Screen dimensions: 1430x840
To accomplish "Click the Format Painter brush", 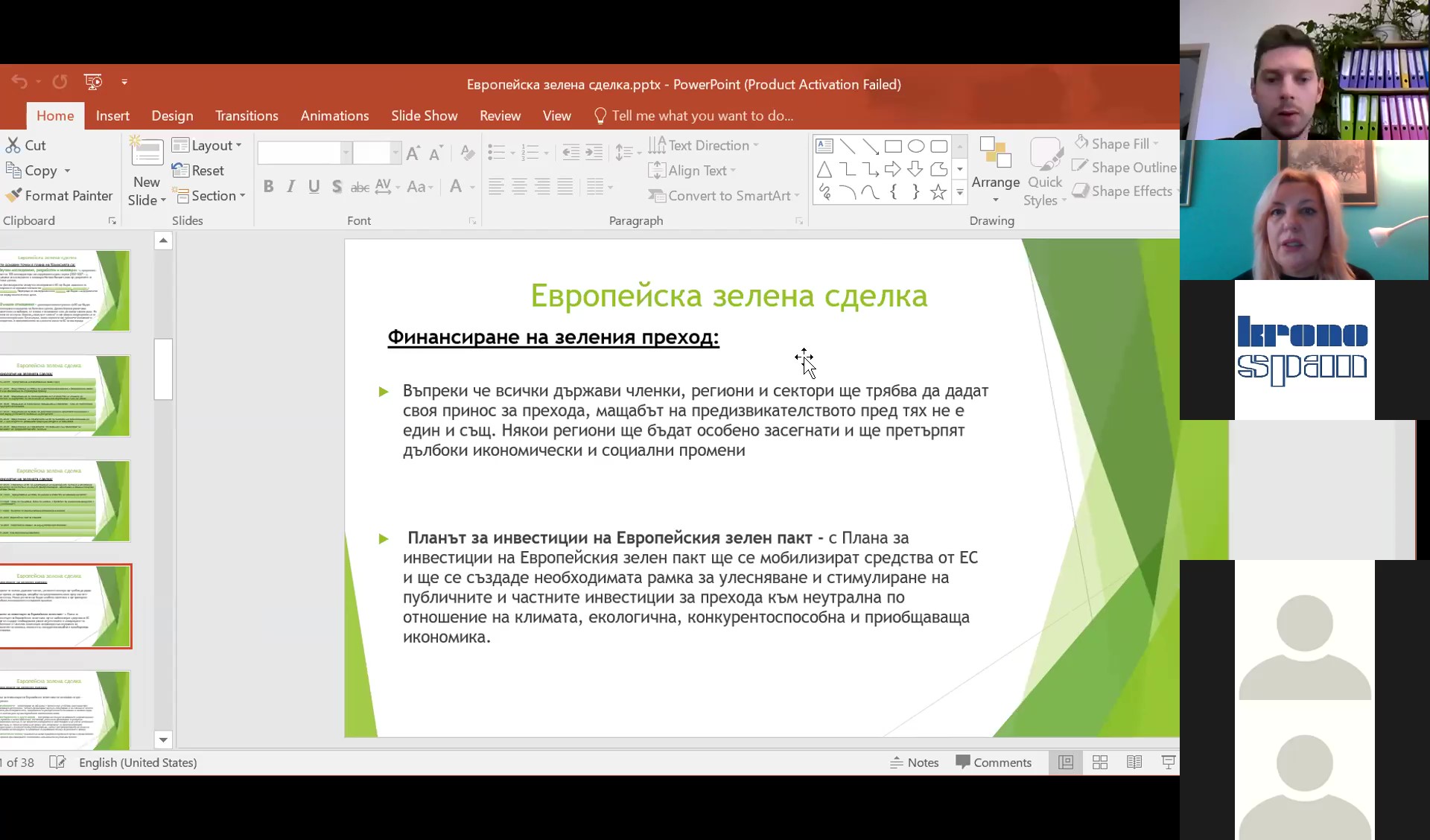I will tap(13, 196).
